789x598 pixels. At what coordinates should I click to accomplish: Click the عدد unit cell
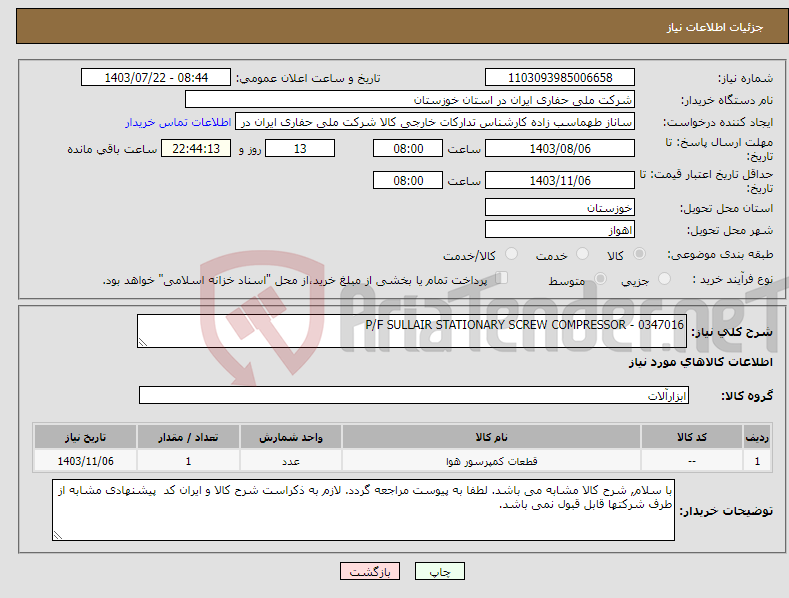coord(291,461)
